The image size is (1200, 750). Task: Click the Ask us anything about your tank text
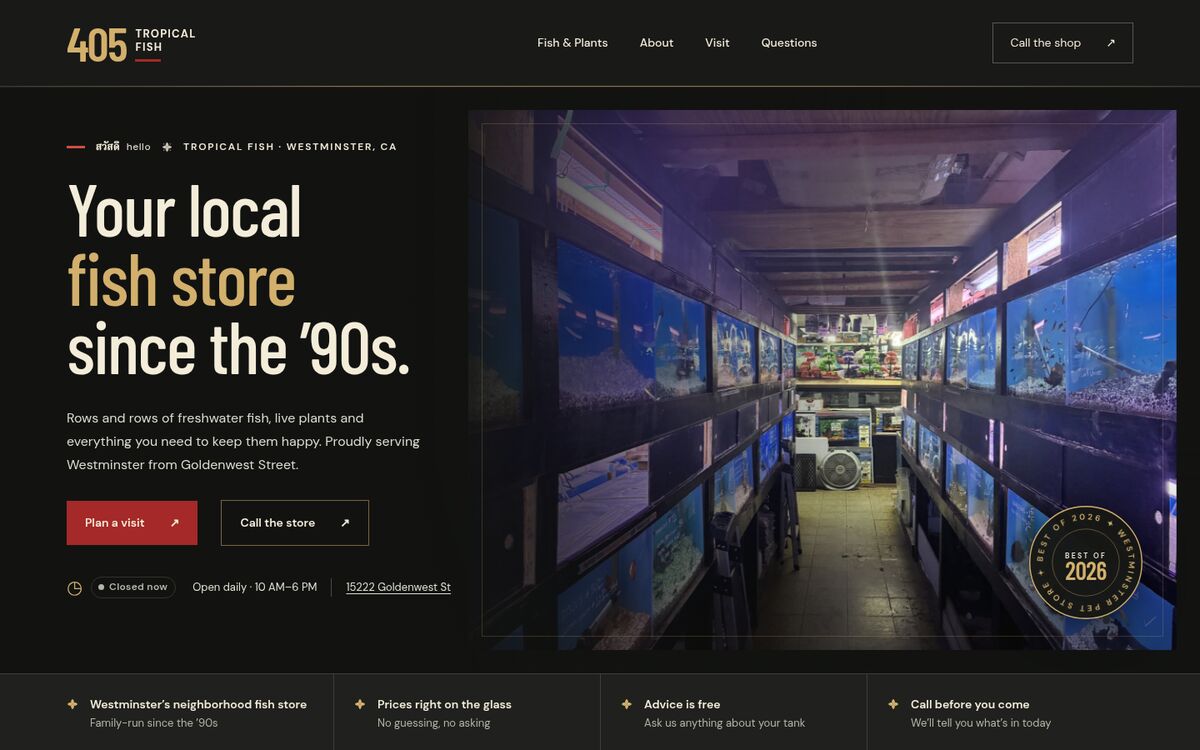pyautogui.click(x=724, y=723)
